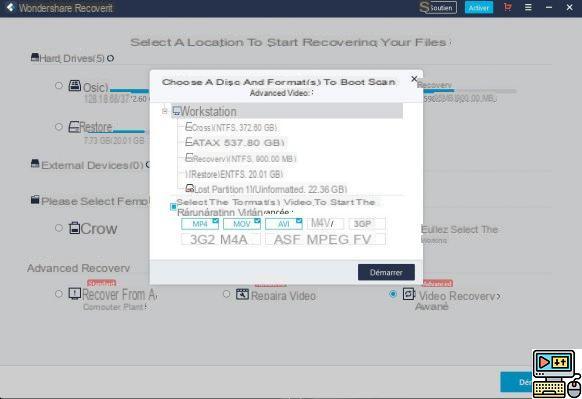Select the Video Recovery Avancé radio button
This screenshot has width=582, height=399.
pos(393,294)
